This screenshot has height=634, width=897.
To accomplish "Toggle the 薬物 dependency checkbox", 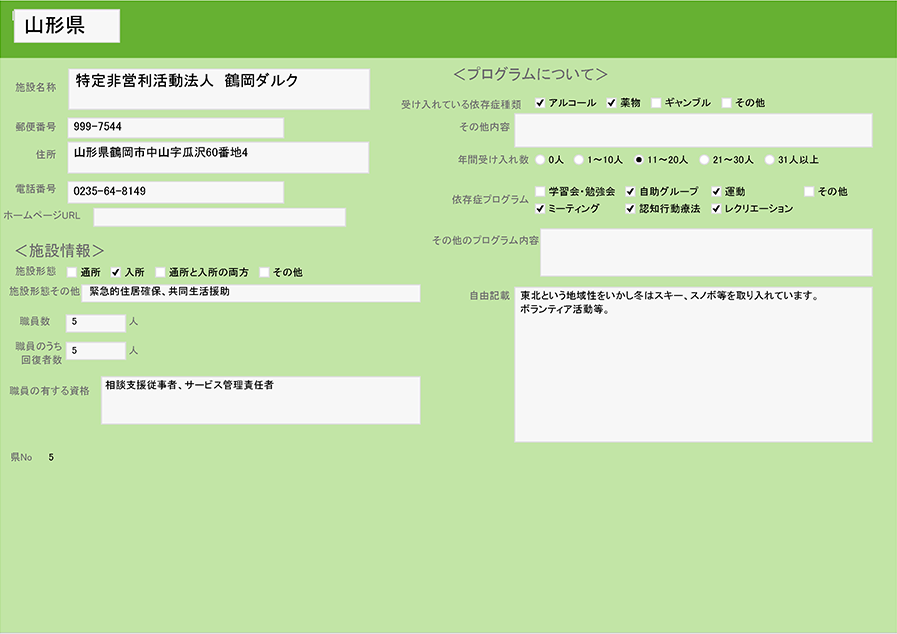I will point(611,103).
